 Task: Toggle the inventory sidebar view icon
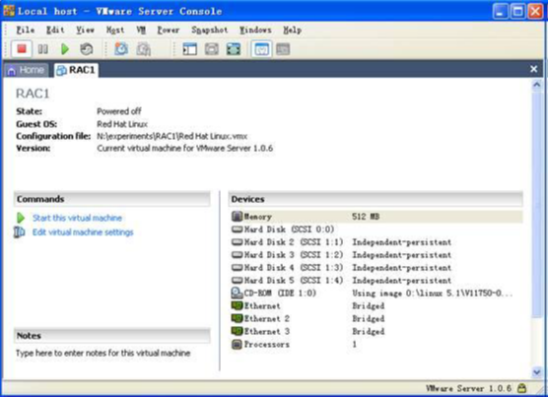click(190, 49)
